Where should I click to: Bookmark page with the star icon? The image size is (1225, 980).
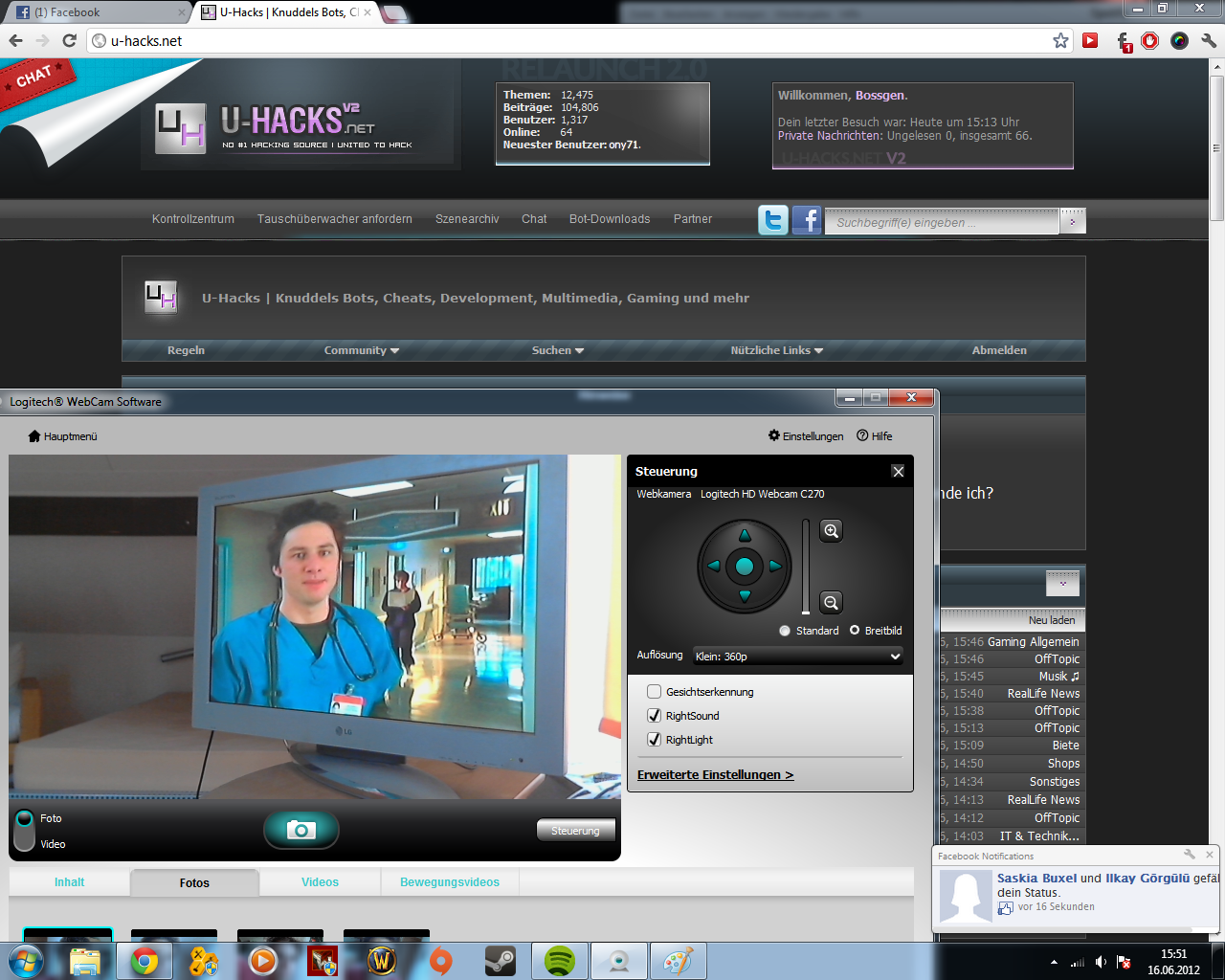pyautogui.click(x=1060, y=40)
